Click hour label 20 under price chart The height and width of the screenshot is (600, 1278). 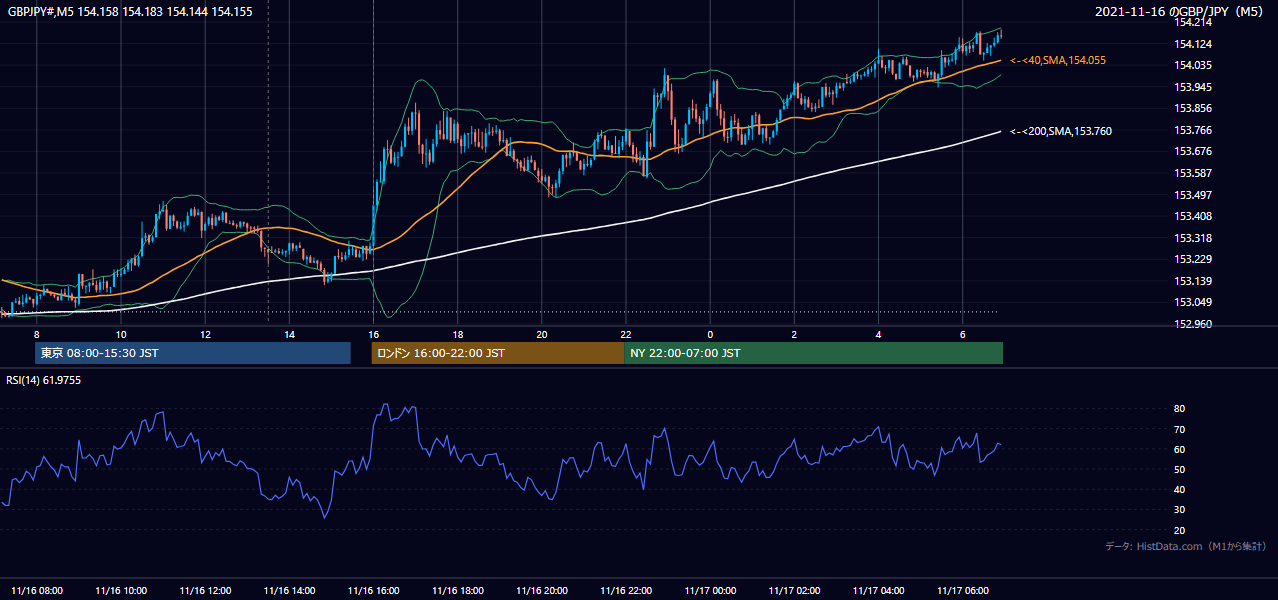point(541,334)
